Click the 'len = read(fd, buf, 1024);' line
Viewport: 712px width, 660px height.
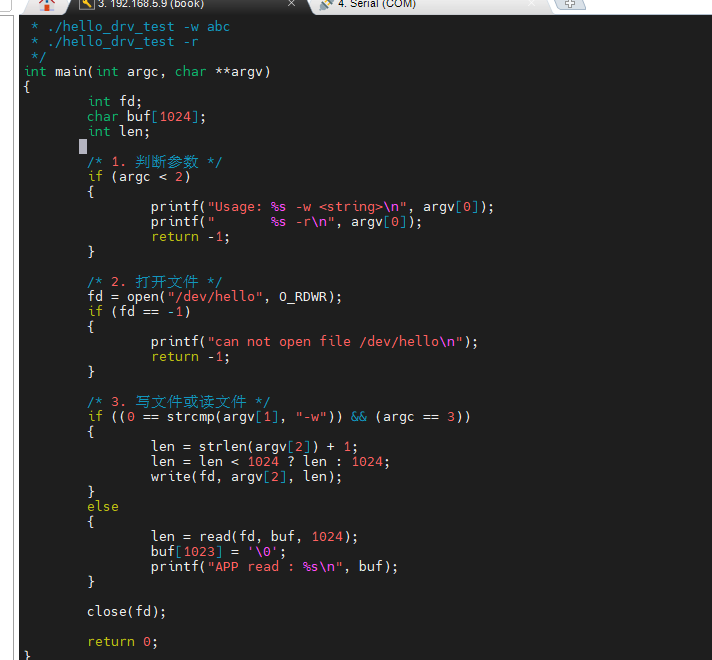pyautogui.click(x=254, y=536)
